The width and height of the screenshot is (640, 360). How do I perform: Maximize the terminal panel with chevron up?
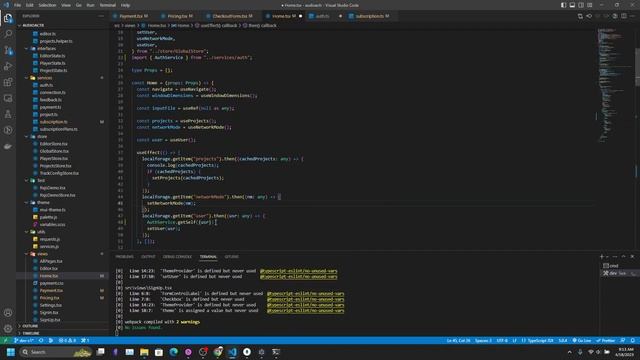click(x=623, y=256)
